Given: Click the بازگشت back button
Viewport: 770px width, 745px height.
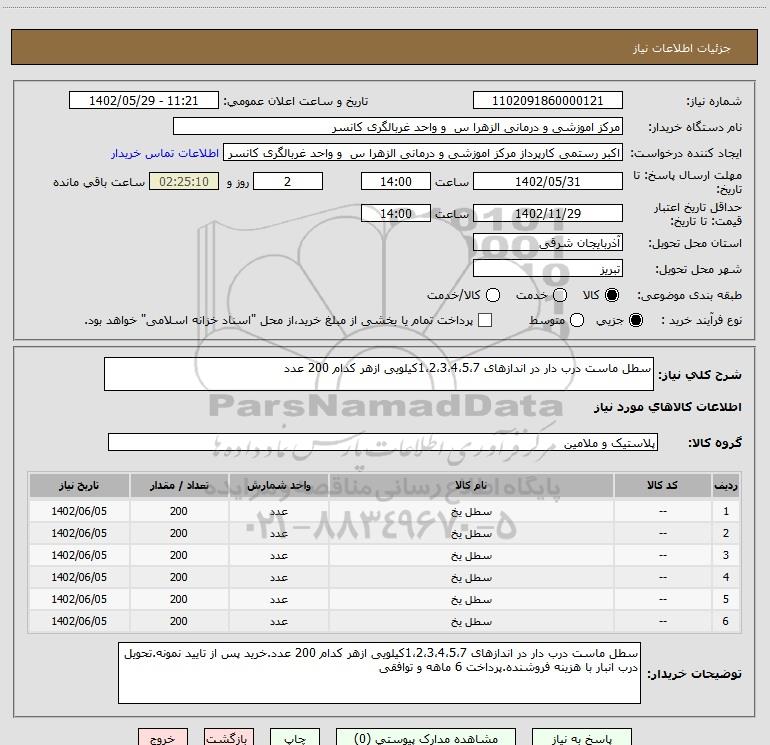Looking at the screenshot, I should tap(229, 738).
